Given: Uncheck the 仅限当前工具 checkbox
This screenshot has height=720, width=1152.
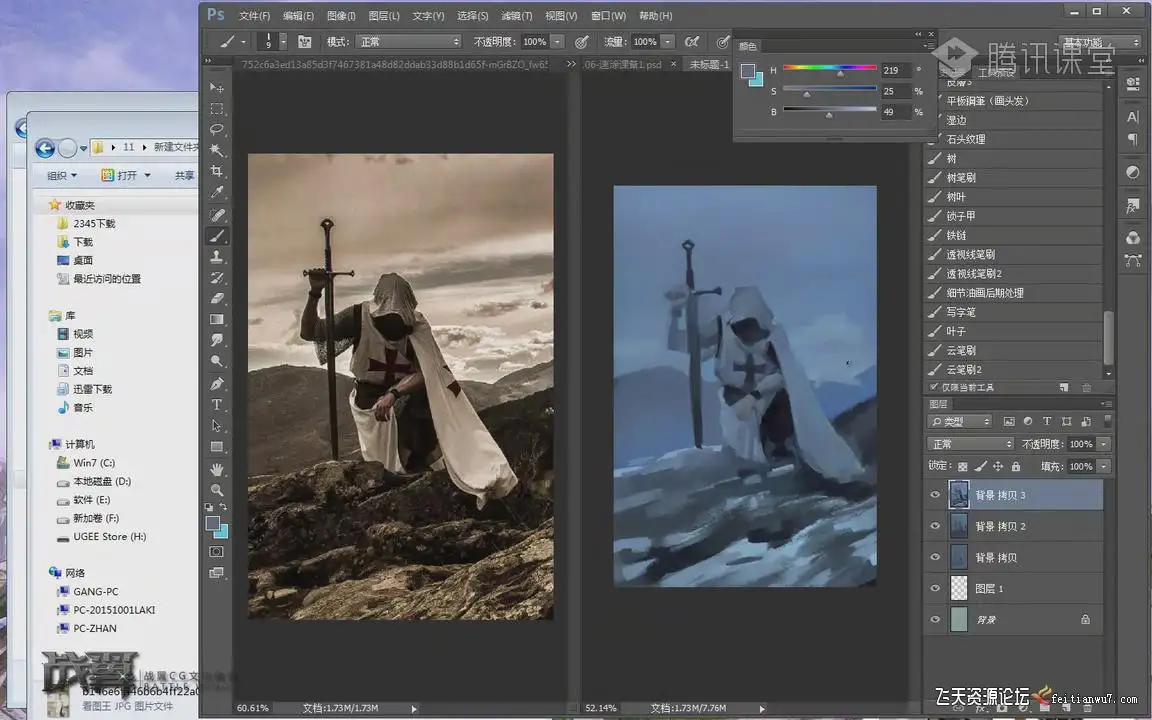Looking at the screenshot, I should (935, 387).
